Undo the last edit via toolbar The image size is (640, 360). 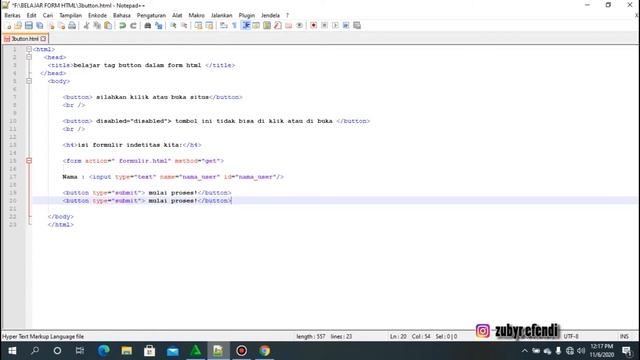122,26
